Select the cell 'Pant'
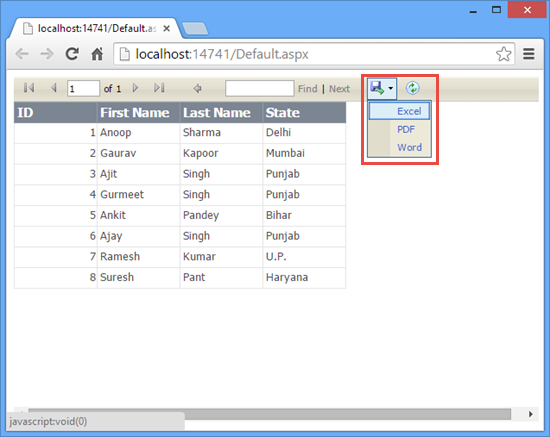Image resolution: width=550 pixels, height=437 pixels. [x=221, y=277]
